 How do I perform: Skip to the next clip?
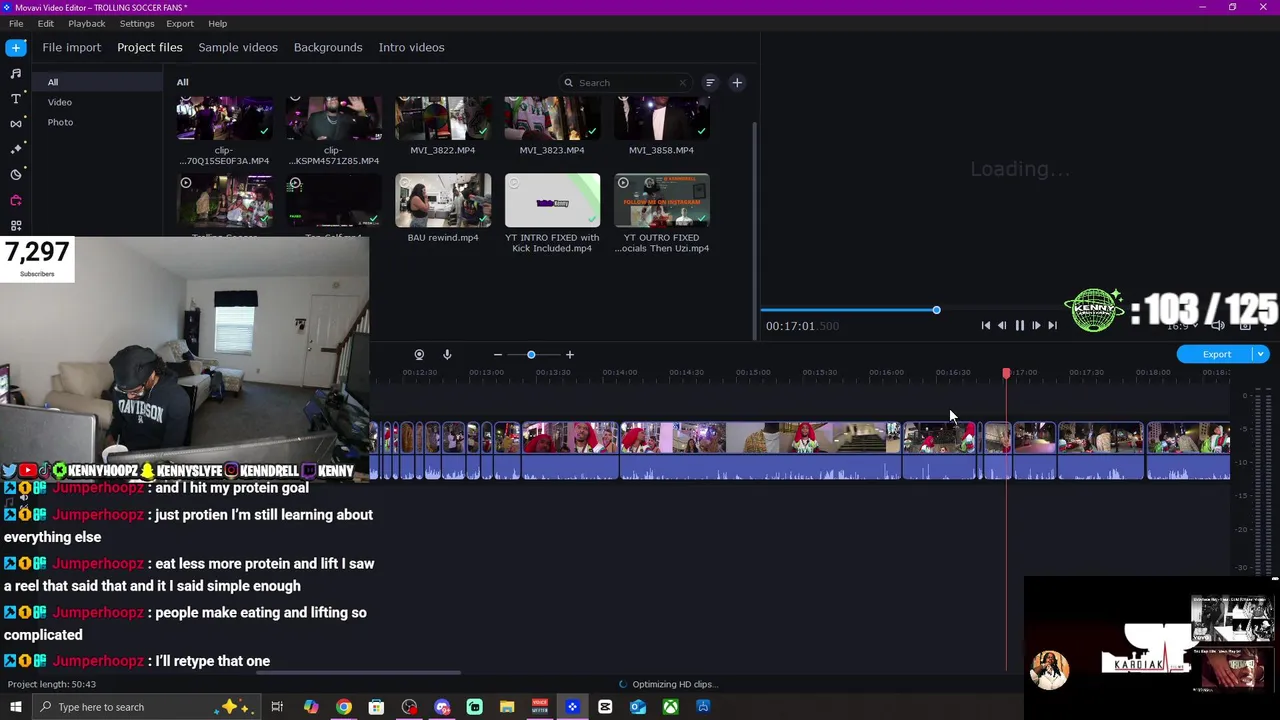tap(1052, 325)
